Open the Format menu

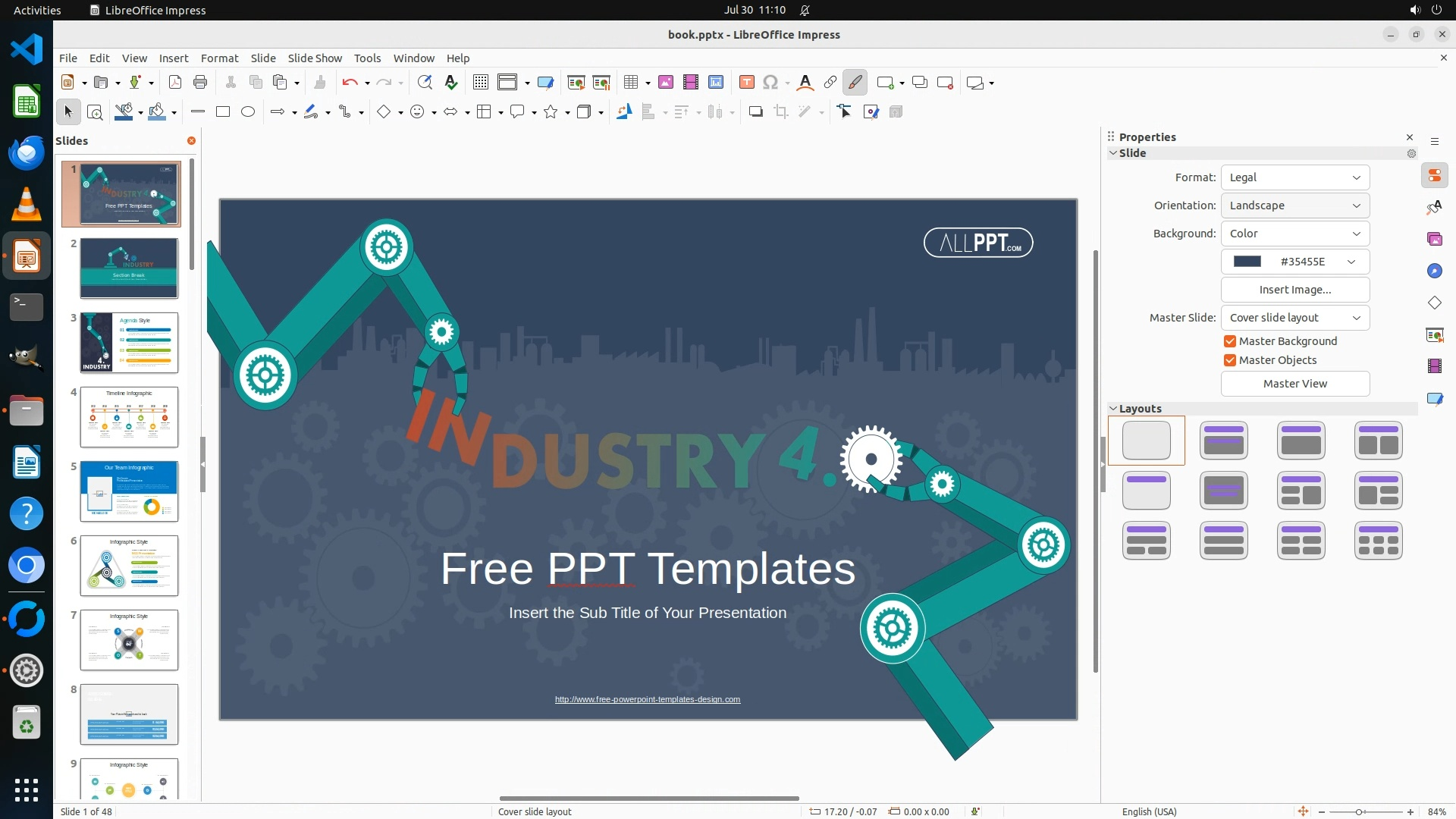[219, 58]
